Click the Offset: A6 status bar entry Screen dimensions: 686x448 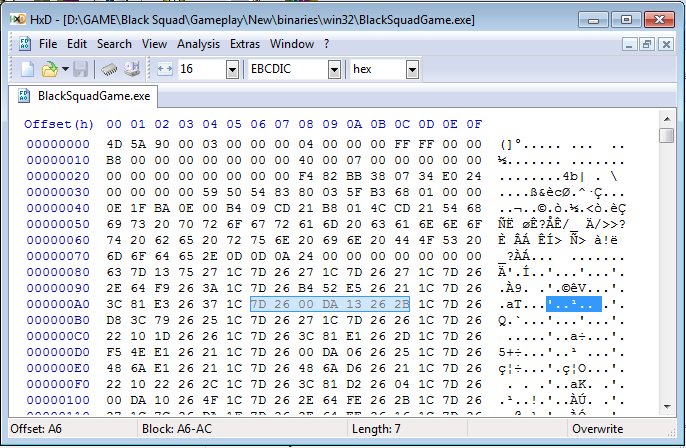pos(36,429)
